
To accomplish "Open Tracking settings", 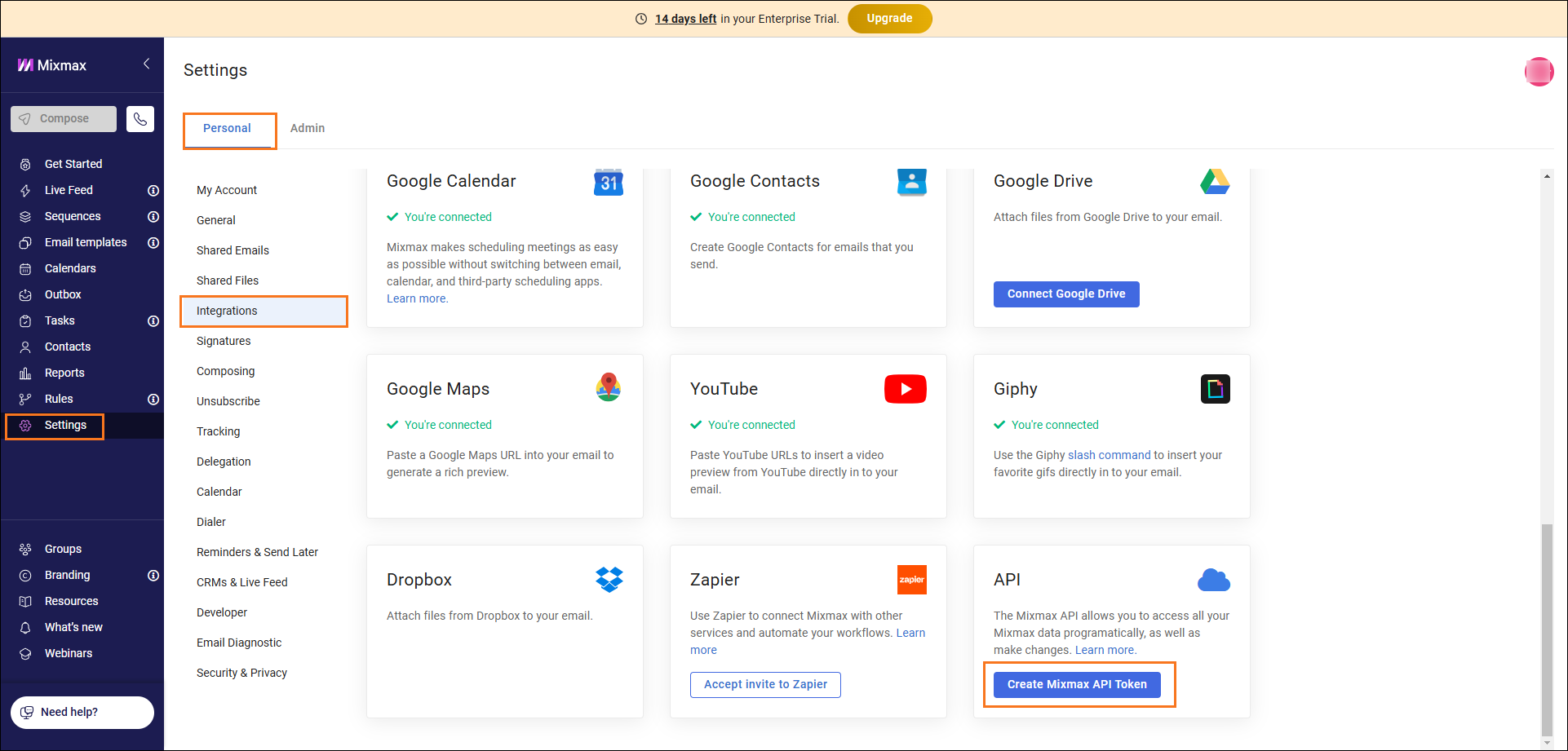I will pyautogui.click(x=219, y=432).
